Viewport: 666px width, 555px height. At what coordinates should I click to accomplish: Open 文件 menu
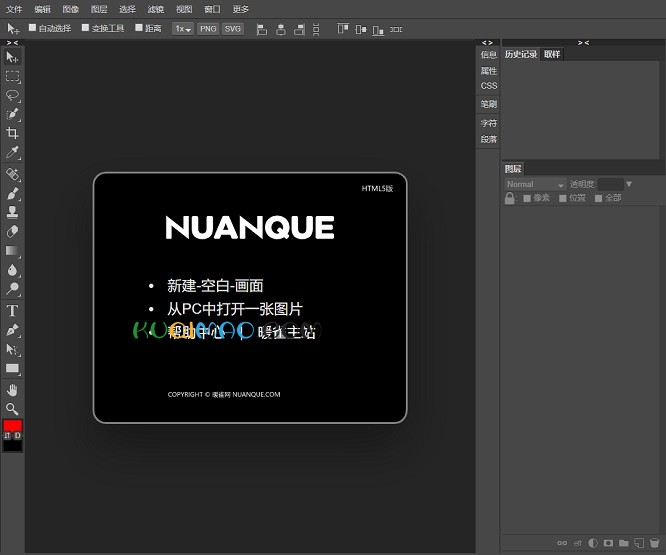coord(14,9)
